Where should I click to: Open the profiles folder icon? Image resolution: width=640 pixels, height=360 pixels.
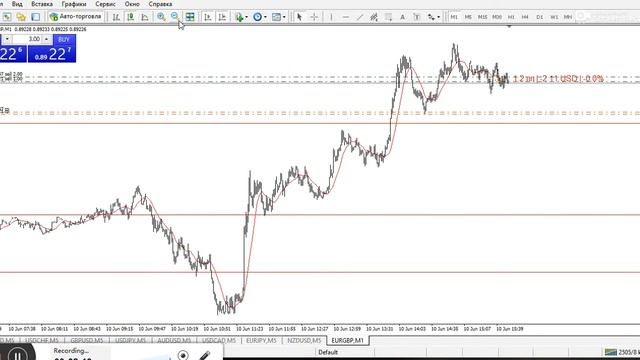coord(21,17)
